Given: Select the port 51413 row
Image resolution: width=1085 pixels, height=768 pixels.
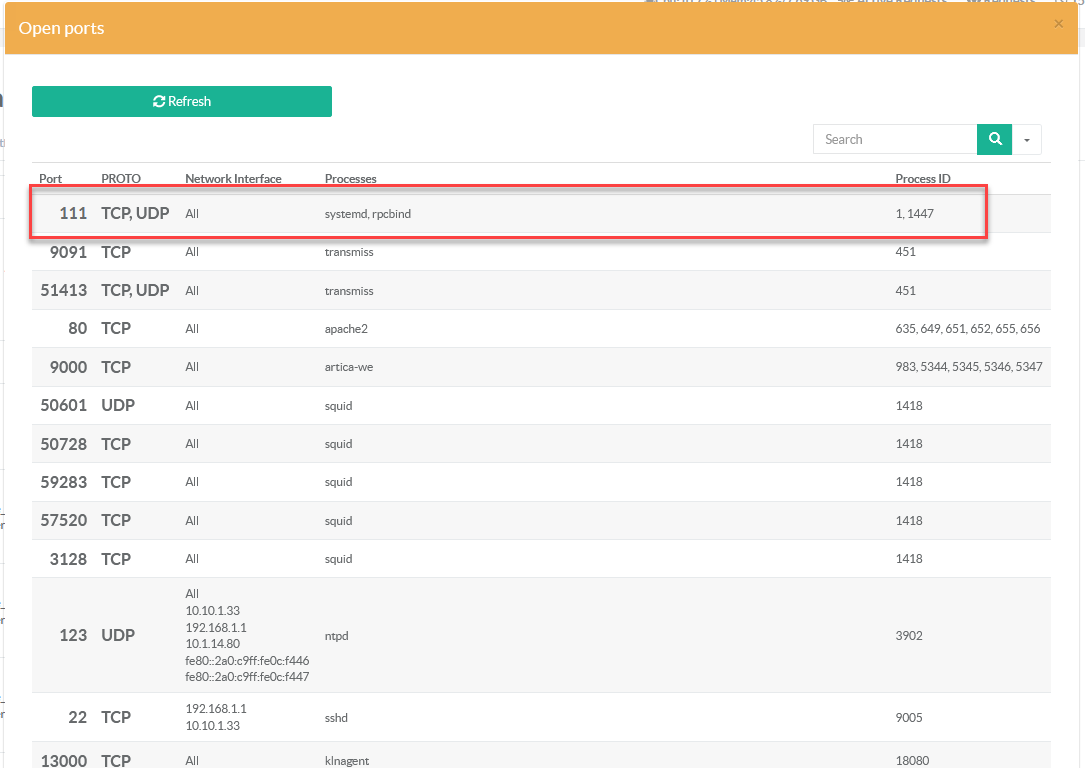Looking at the screenshot, I should click(540, 291).
